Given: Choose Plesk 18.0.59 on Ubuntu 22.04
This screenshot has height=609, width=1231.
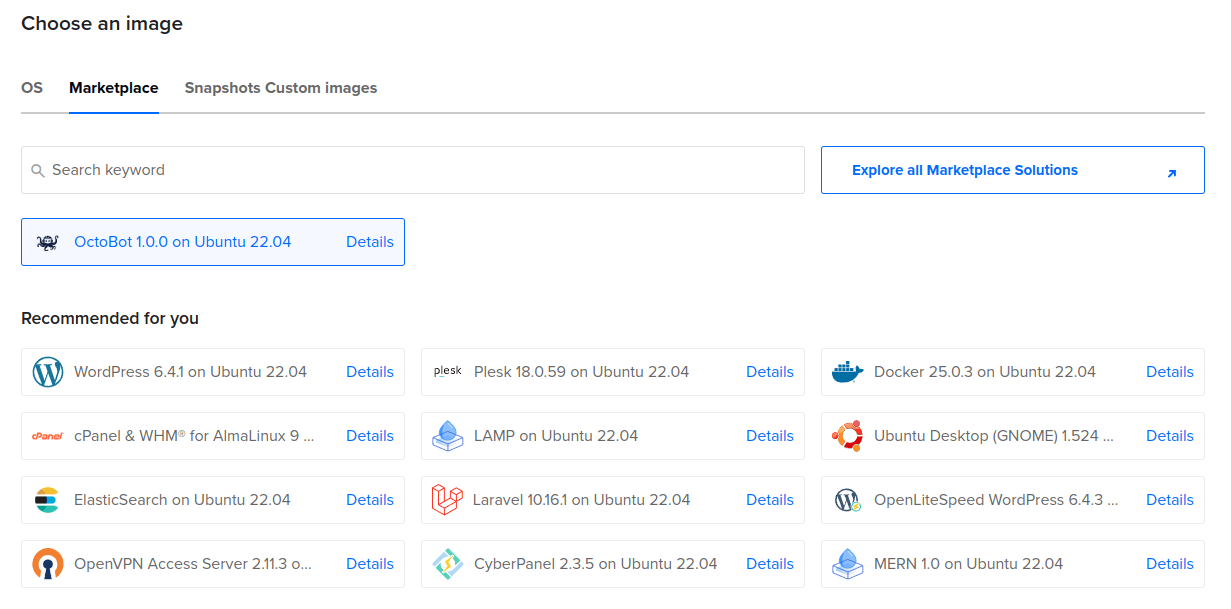Looking at the screenshot, I should pyautogui.click(x=613, y=372).
